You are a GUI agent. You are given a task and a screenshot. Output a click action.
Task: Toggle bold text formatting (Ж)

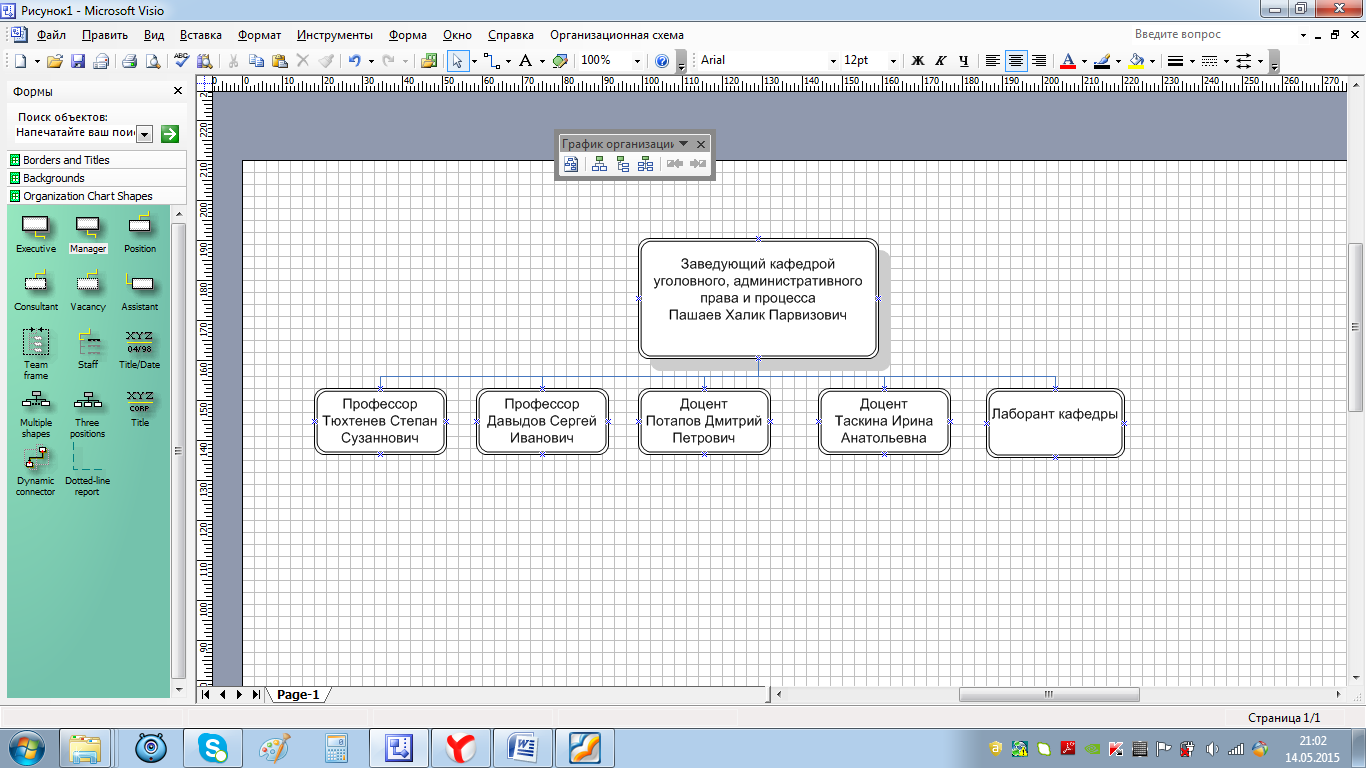point(917,61)
